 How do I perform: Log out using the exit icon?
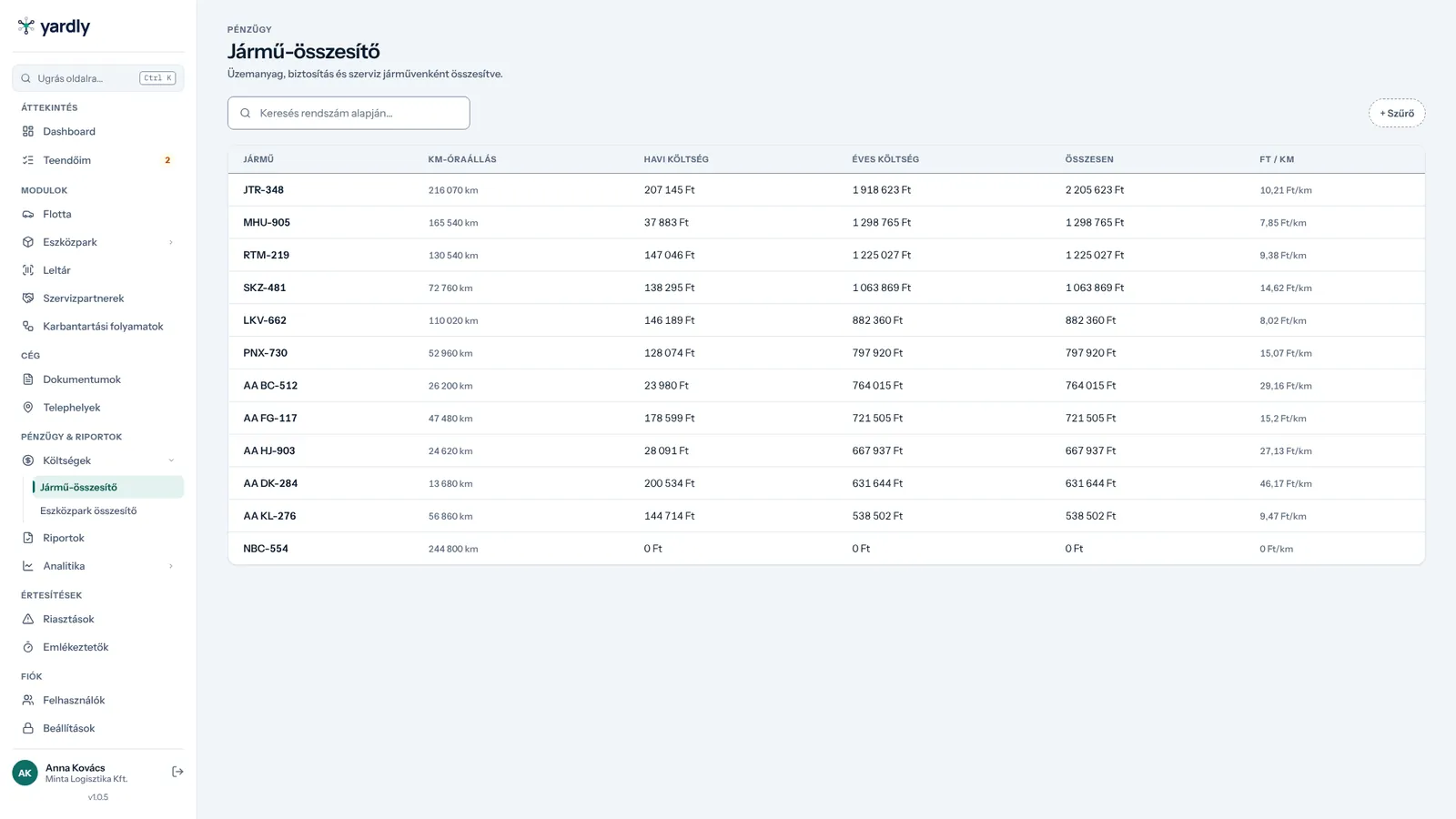(x=177, y=772)
